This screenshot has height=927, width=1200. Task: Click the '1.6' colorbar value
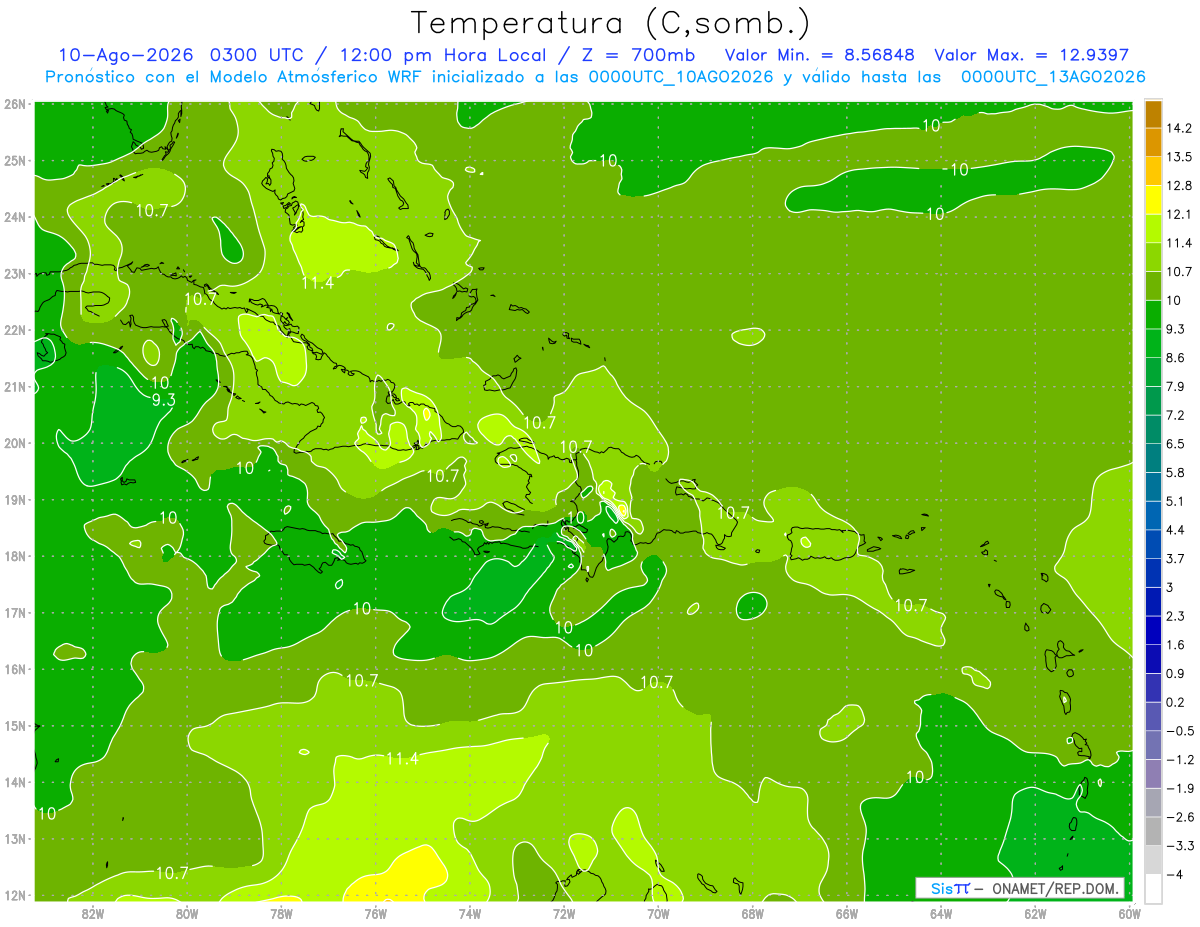tap(1175, 644)
